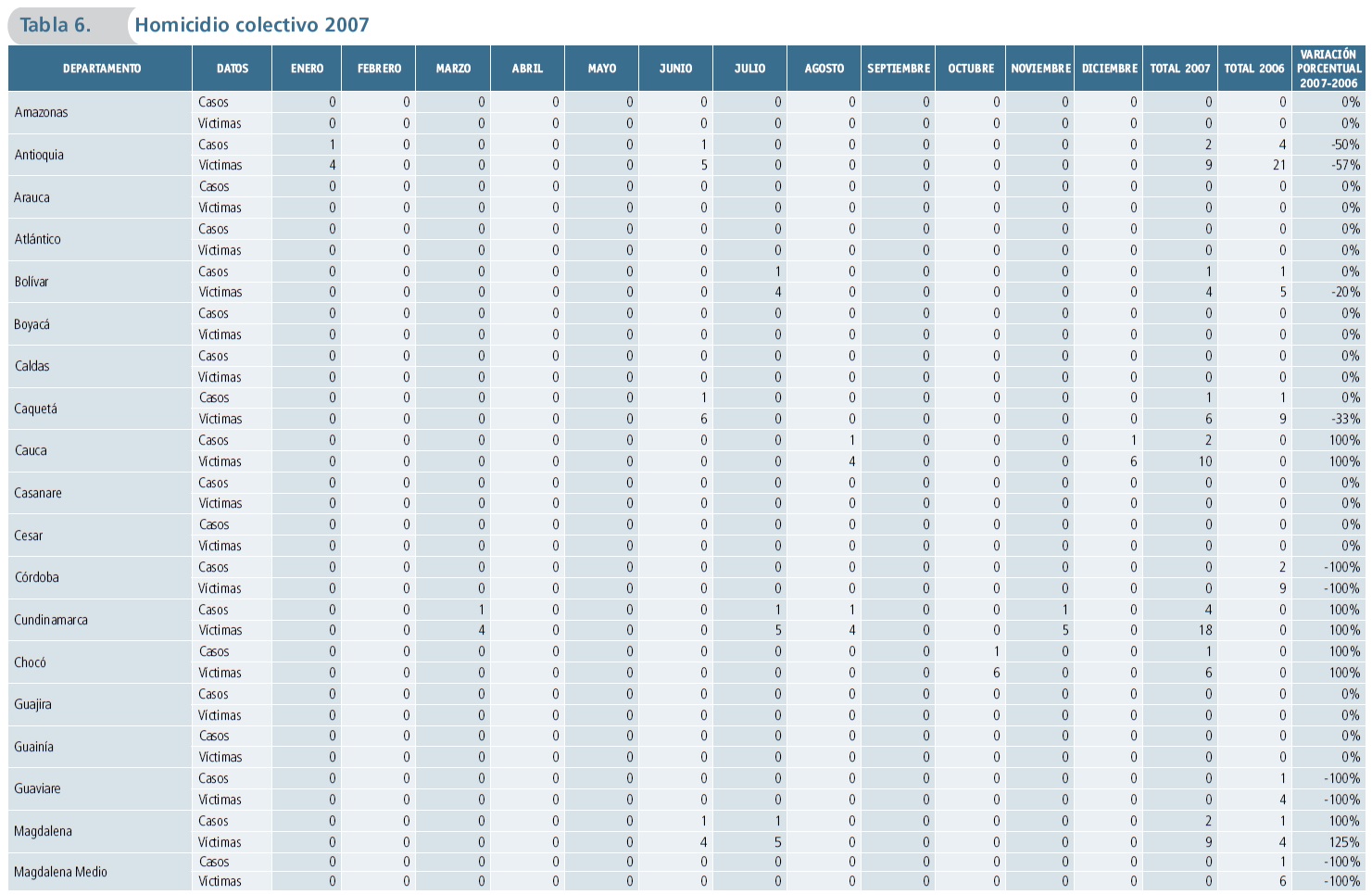Image resolution: width=1372 pixels, height=895 pixels.
Task: Click the "Homicidio colectivo 2007" heading
Action: tap(252, 25)
